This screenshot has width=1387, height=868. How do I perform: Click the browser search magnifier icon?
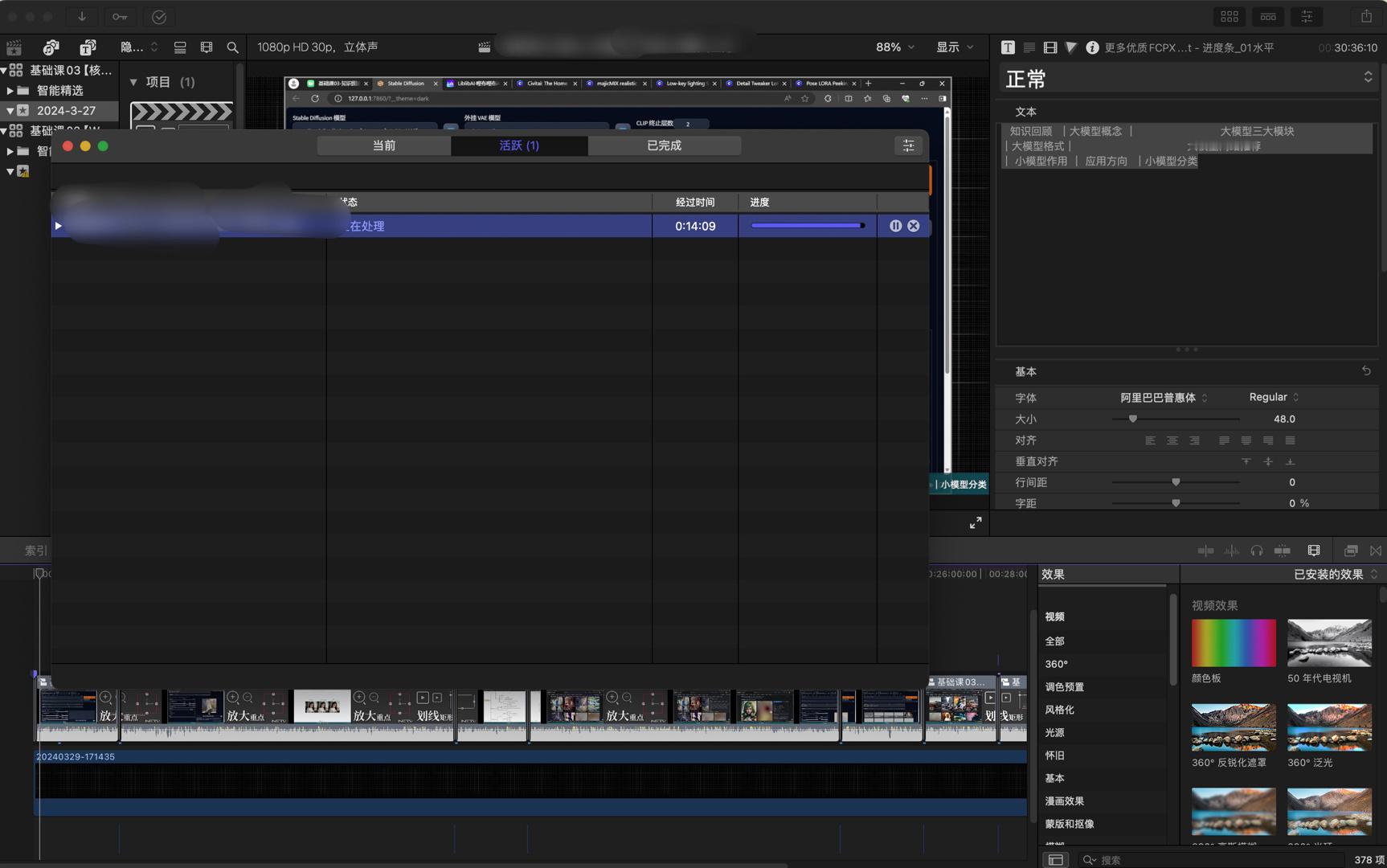point(233,47)
